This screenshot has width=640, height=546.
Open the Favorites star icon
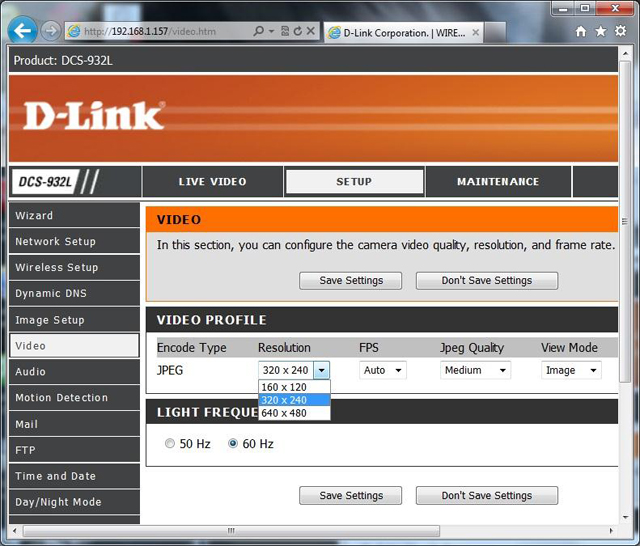tap(600, 31)
